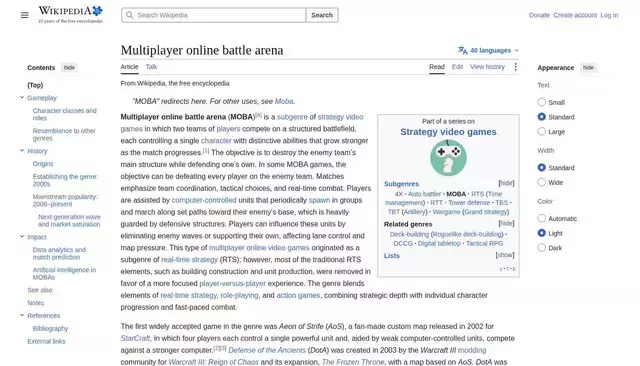640x366 pixels.
Task: Select Standard text size
Action: [541, 117]
